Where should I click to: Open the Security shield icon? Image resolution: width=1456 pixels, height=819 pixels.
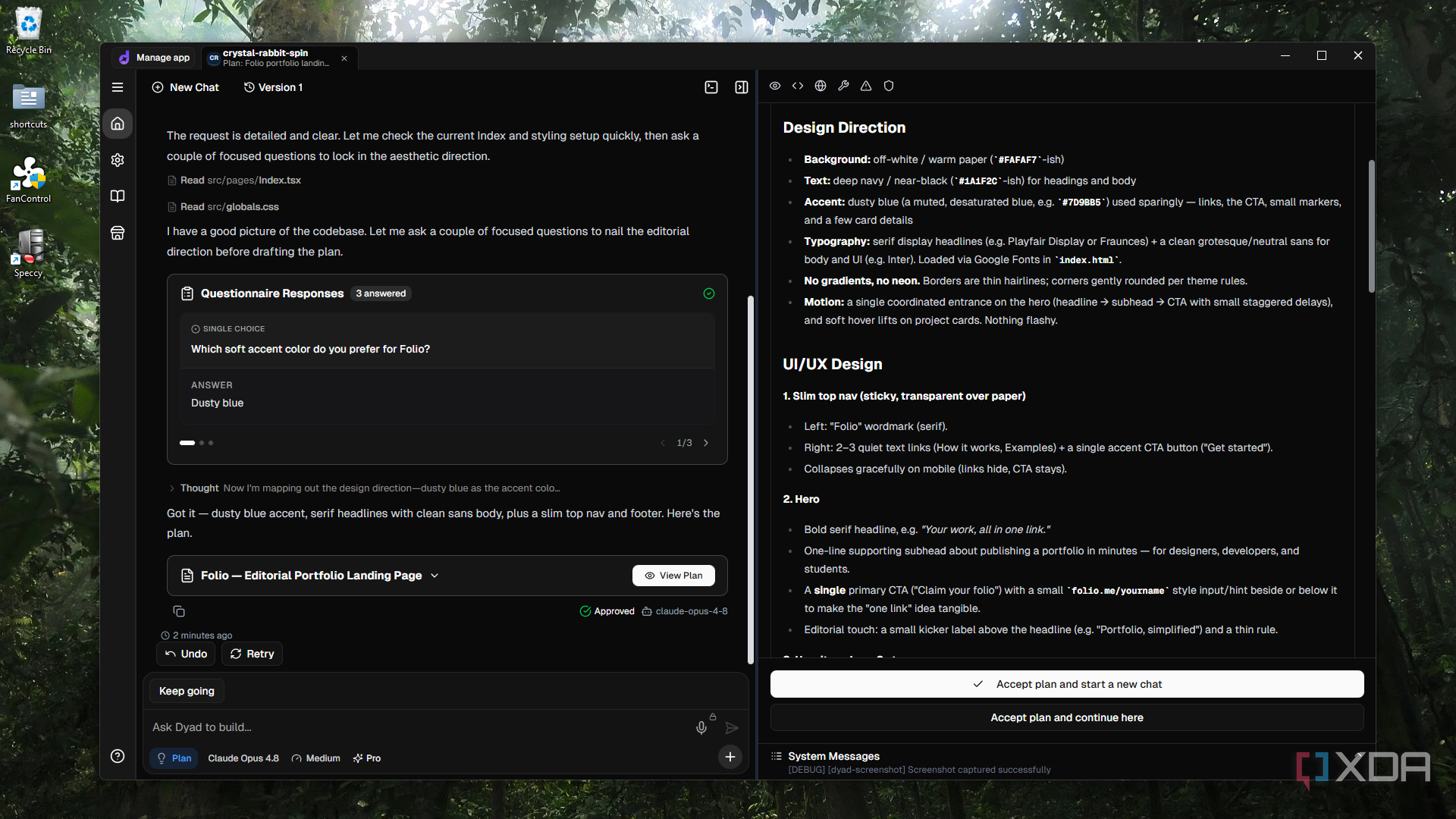coord(889,86)
